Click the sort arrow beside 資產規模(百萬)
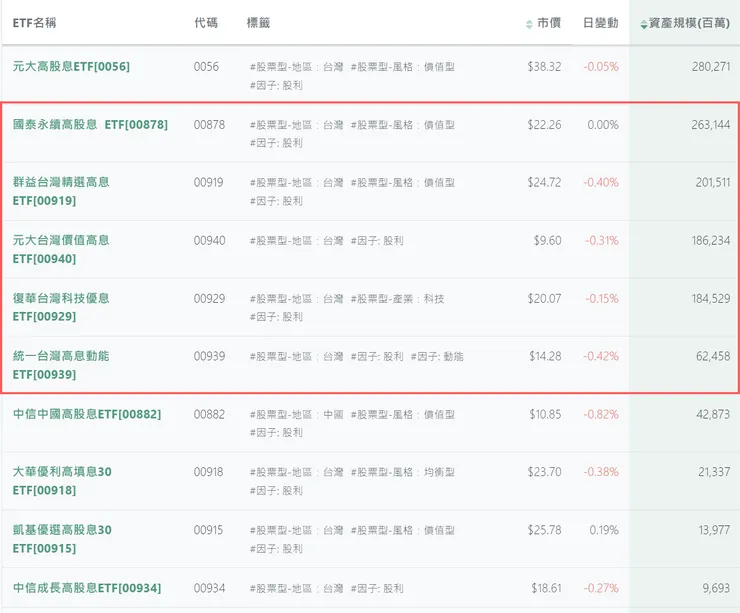This screenshot has height=613, width=740. (x=644, y=23)
